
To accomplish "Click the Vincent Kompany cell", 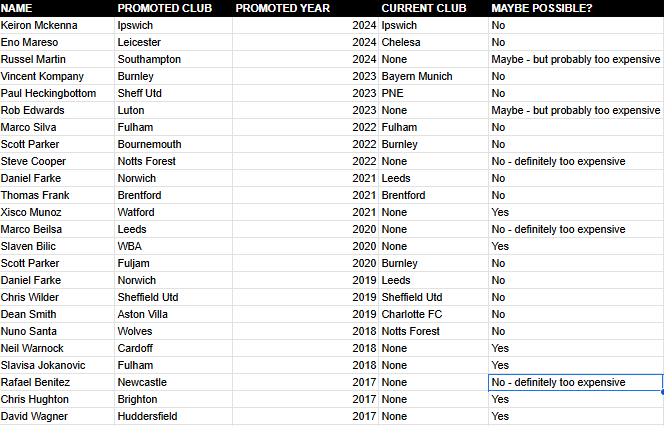I will [x=57, y=76].
